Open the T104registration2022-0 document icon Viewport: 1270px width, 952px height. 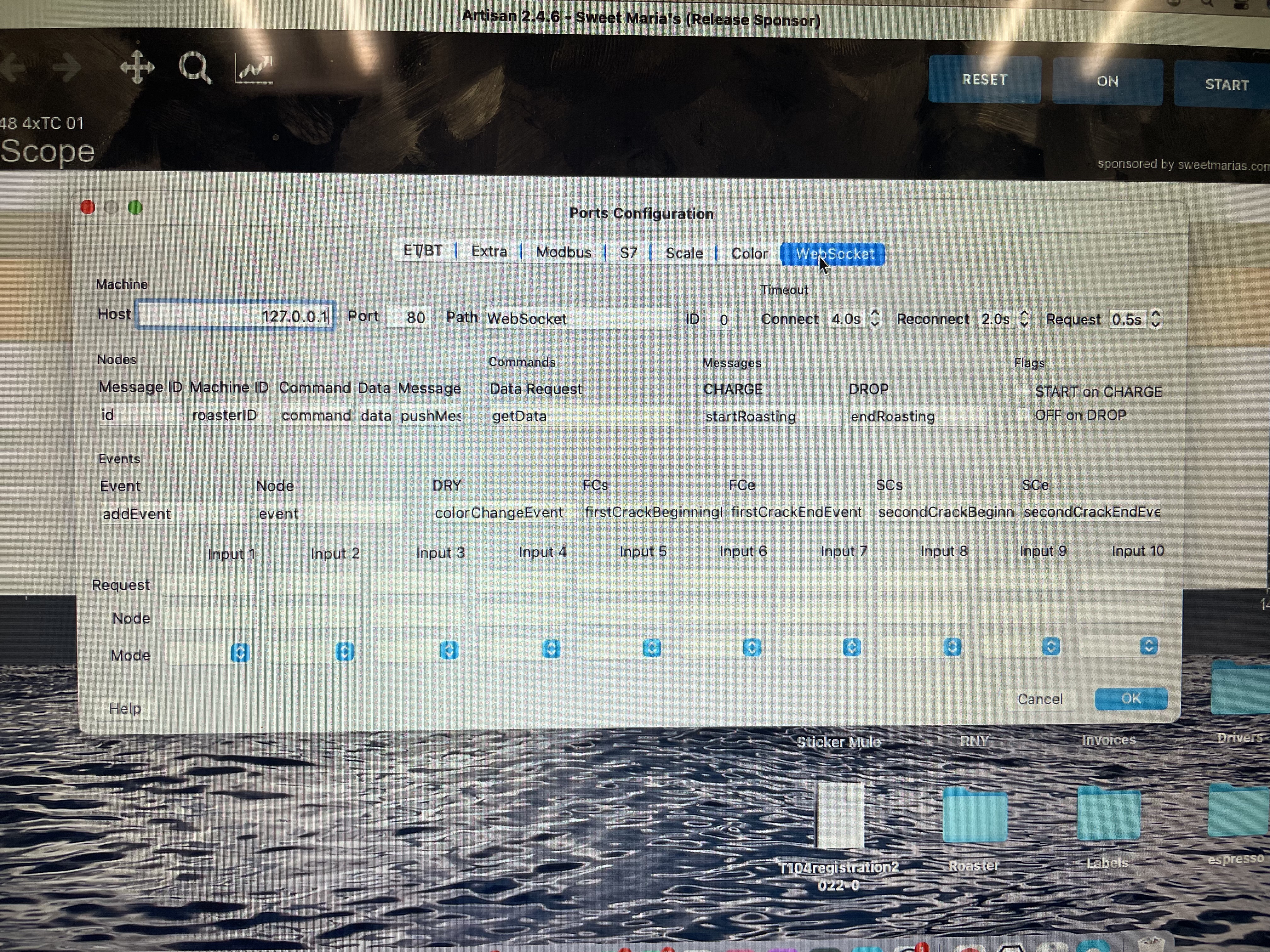[840, 815]
